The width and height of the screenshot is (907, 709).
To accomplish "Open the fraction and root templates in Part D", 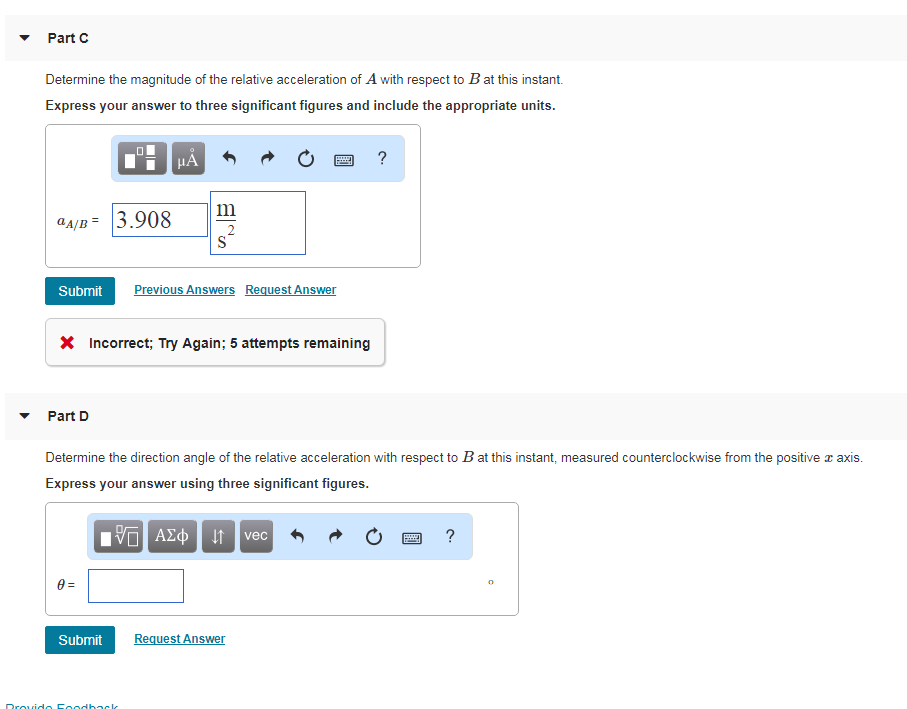I will click(x=119, y=536).
